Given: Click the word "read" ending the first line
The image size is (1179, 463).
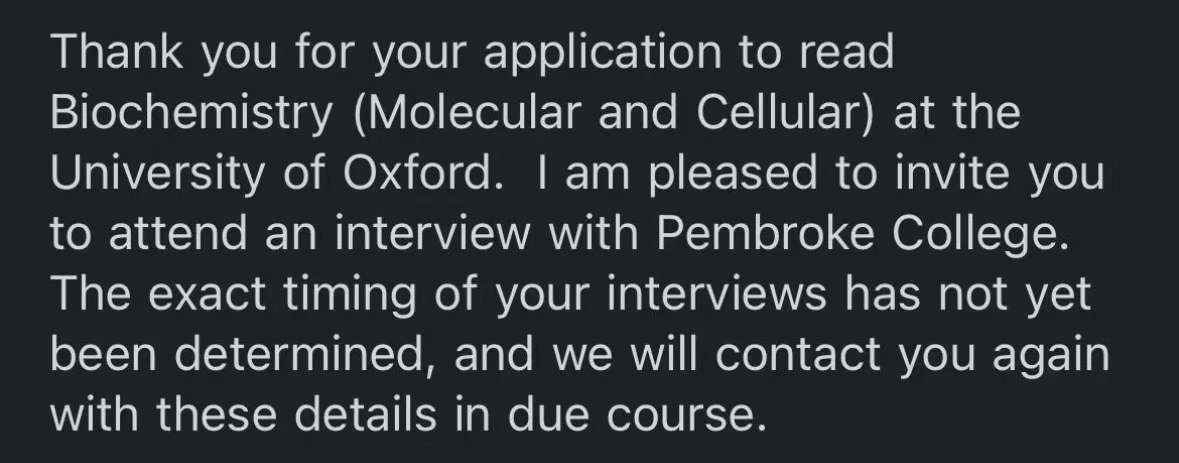Looking at the screenshot, I should [846, 52].
